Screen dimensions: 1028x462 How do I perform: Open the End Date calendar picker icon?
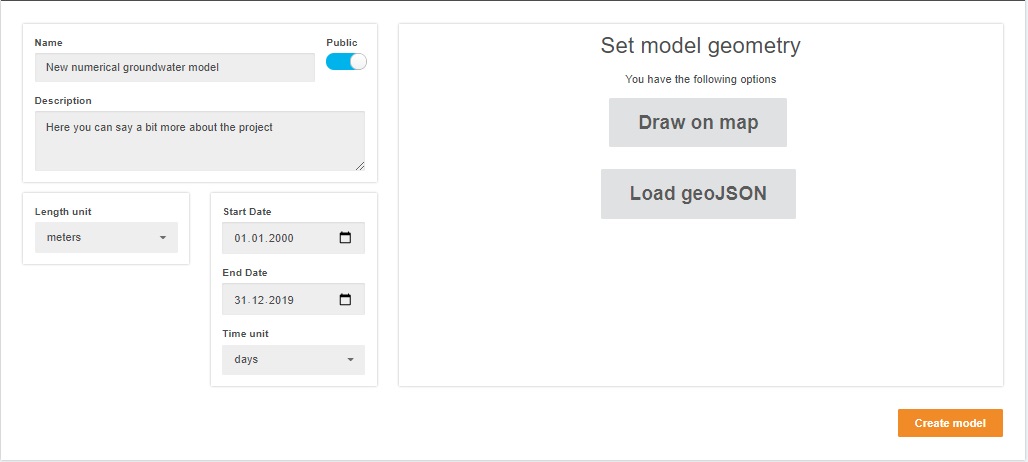pyautogui.click(x=346, y=299)
